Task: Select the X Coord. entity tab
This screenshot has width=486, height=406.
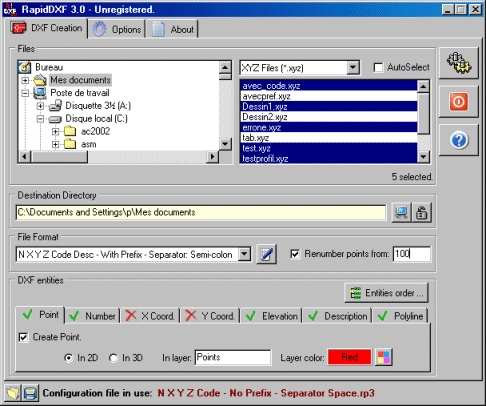Action: coord(150,316)
